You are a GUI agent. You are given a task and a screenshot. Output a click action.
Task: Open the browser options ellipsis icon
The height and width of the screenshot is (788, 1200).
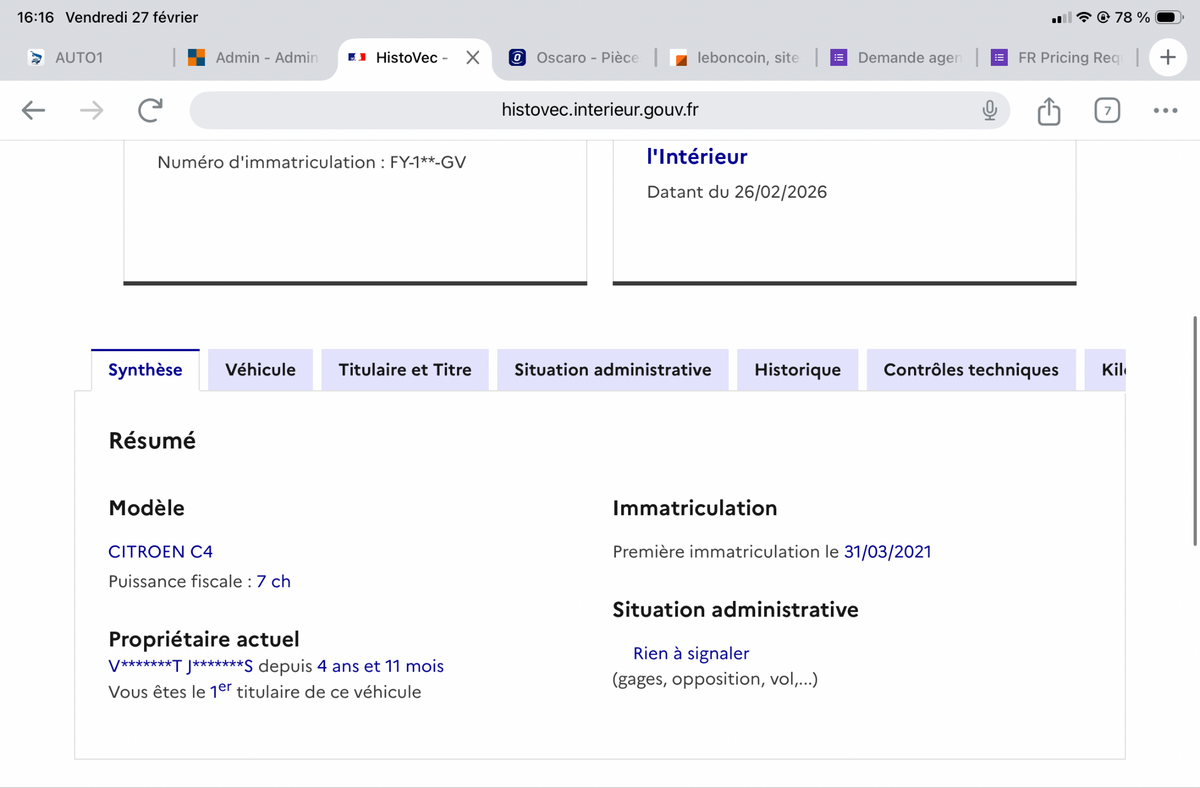(x=1164, y=110)
